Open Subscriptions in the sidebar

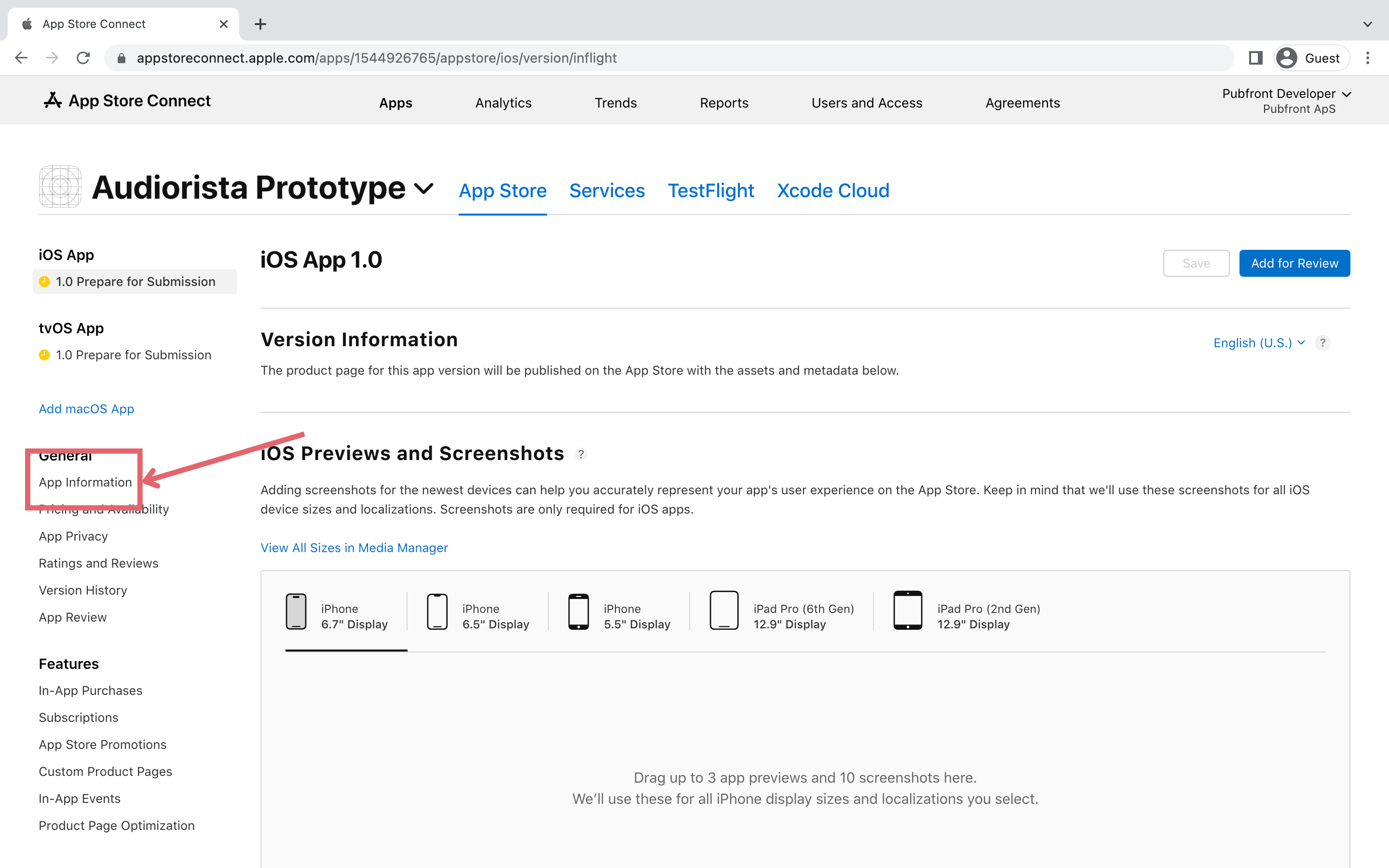[78, 718]
